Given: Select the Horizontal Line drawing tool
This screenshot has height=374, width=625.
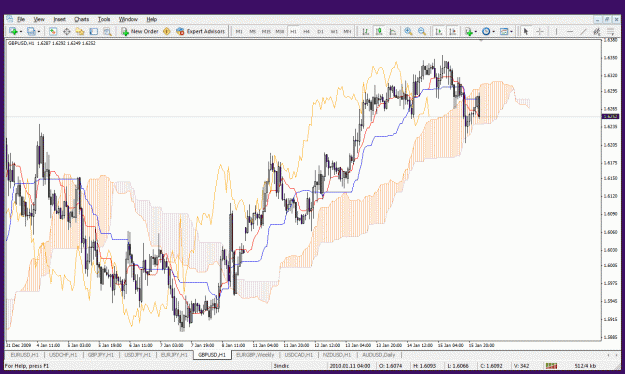Looking at the screenshot, I should click(x=570, y=31).
